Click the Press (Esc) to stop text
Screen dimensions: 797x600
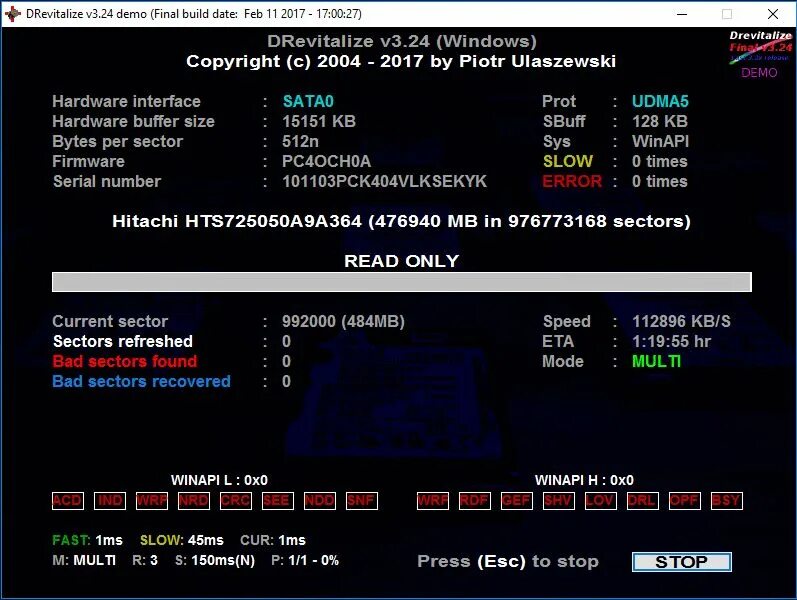point(508,561)
